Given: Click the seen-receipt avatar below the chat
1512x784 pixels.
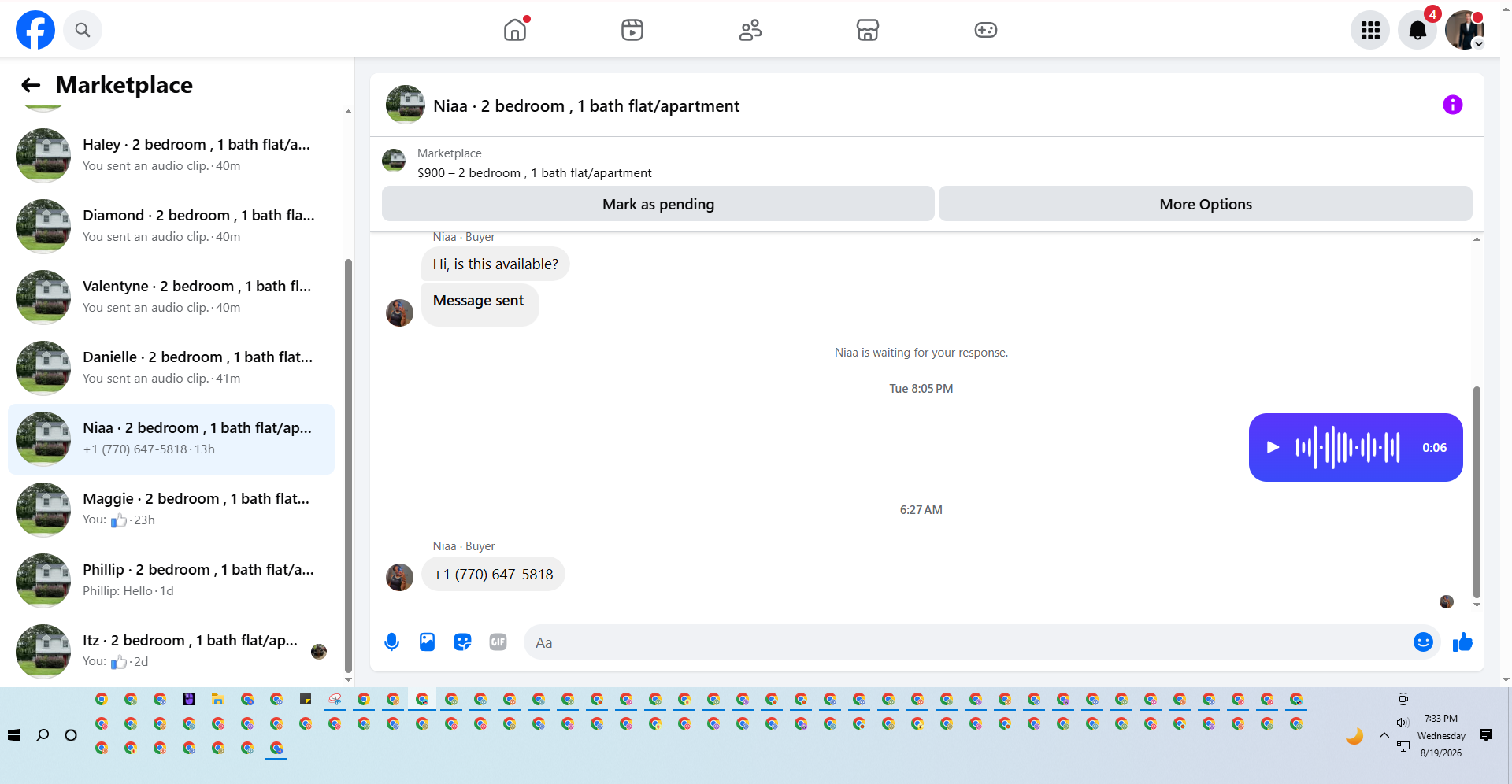Looking at the screenshot, I should coord(1447,602).
